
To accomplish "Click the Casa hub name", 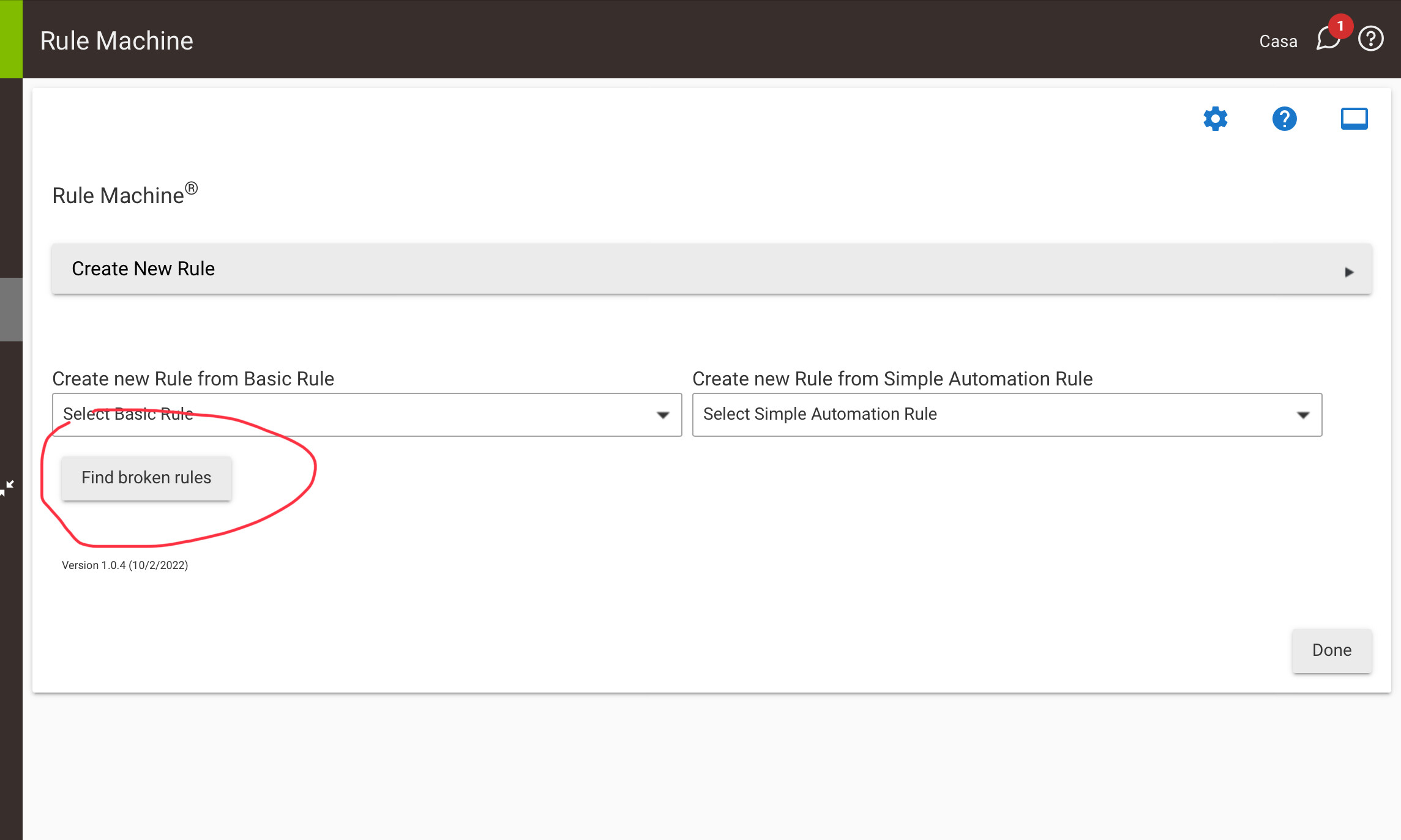I will click(x=1278, y=41).
